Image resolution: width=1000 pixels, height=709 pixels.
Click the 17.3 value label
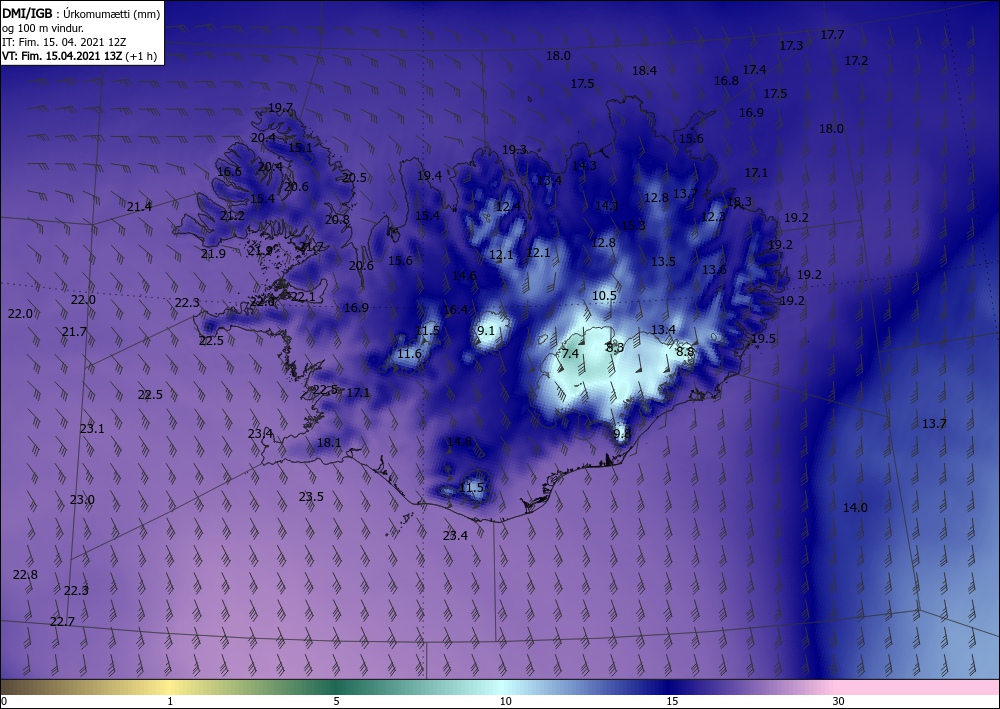pos(791,46)
